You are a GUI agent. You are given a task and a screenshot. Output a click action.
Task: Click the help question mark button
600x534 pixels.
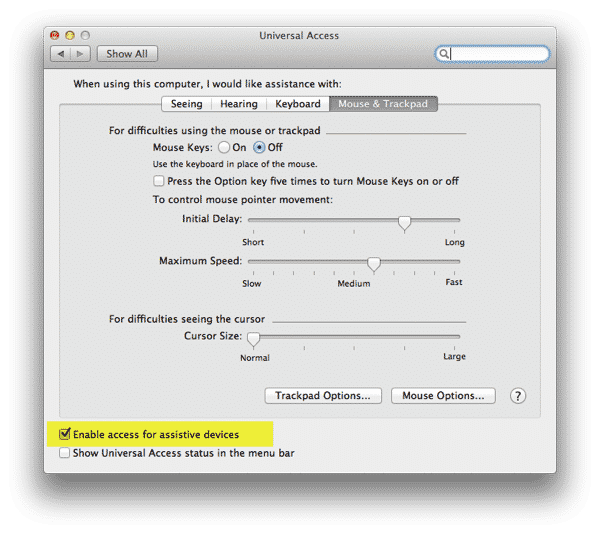[517, 396]
